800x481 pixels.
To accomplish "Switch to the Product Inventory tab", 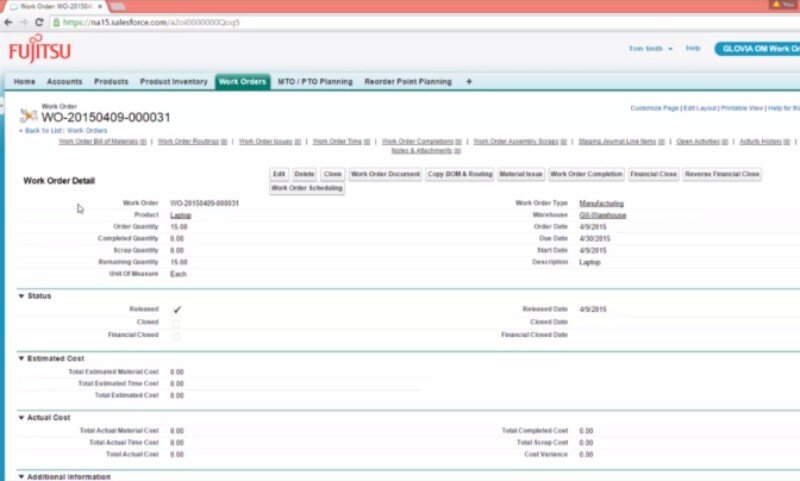I will (x=174, y=81).
